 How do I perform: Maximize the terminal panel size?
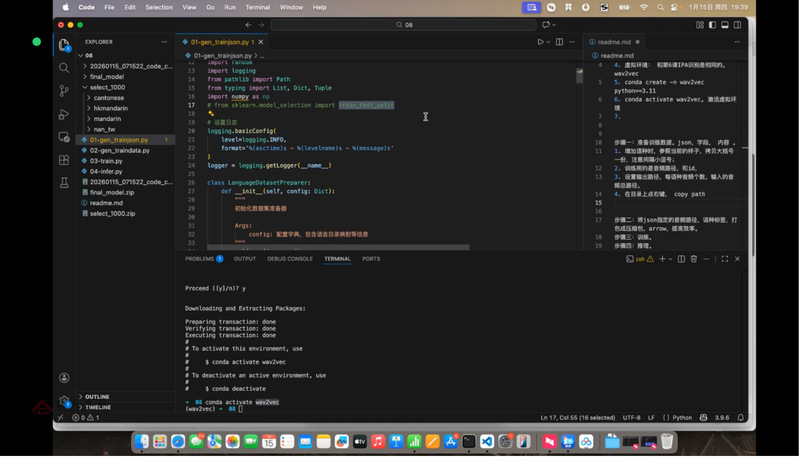[725, 259]
